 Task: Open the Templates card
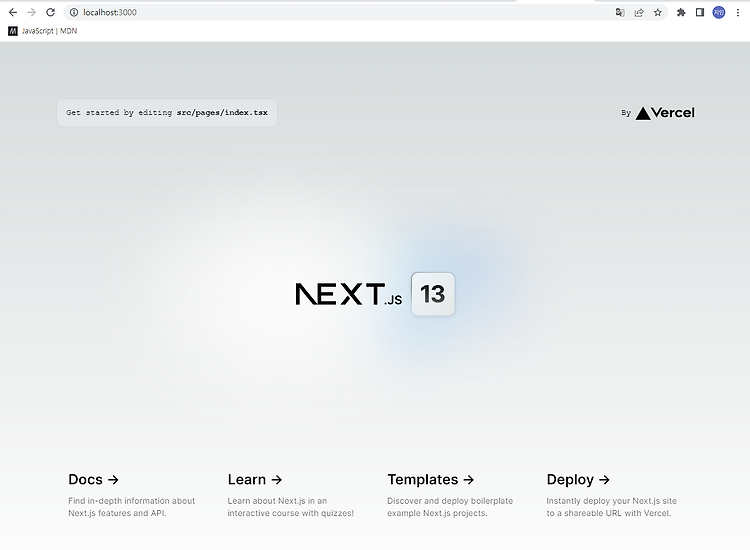coord(451,495)
